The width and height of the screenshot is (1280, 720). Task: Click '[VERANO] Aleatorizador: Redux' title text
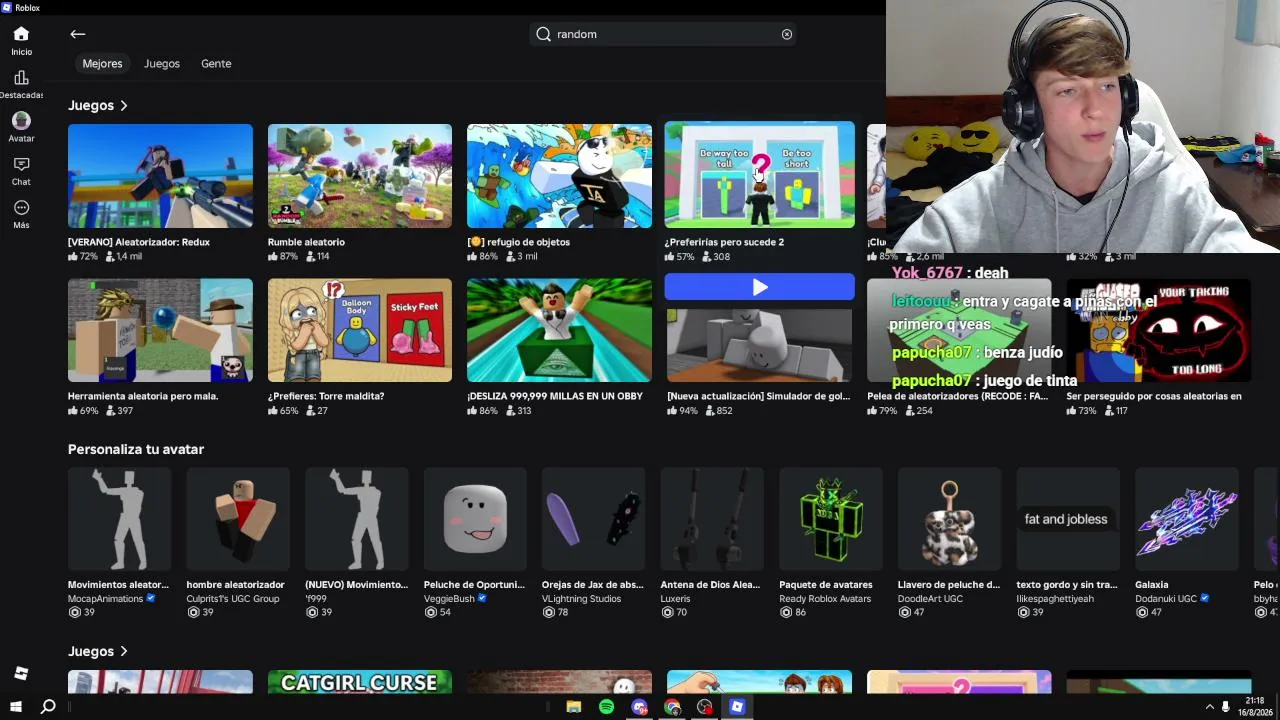pyautogui.click(x=139, y=242)
